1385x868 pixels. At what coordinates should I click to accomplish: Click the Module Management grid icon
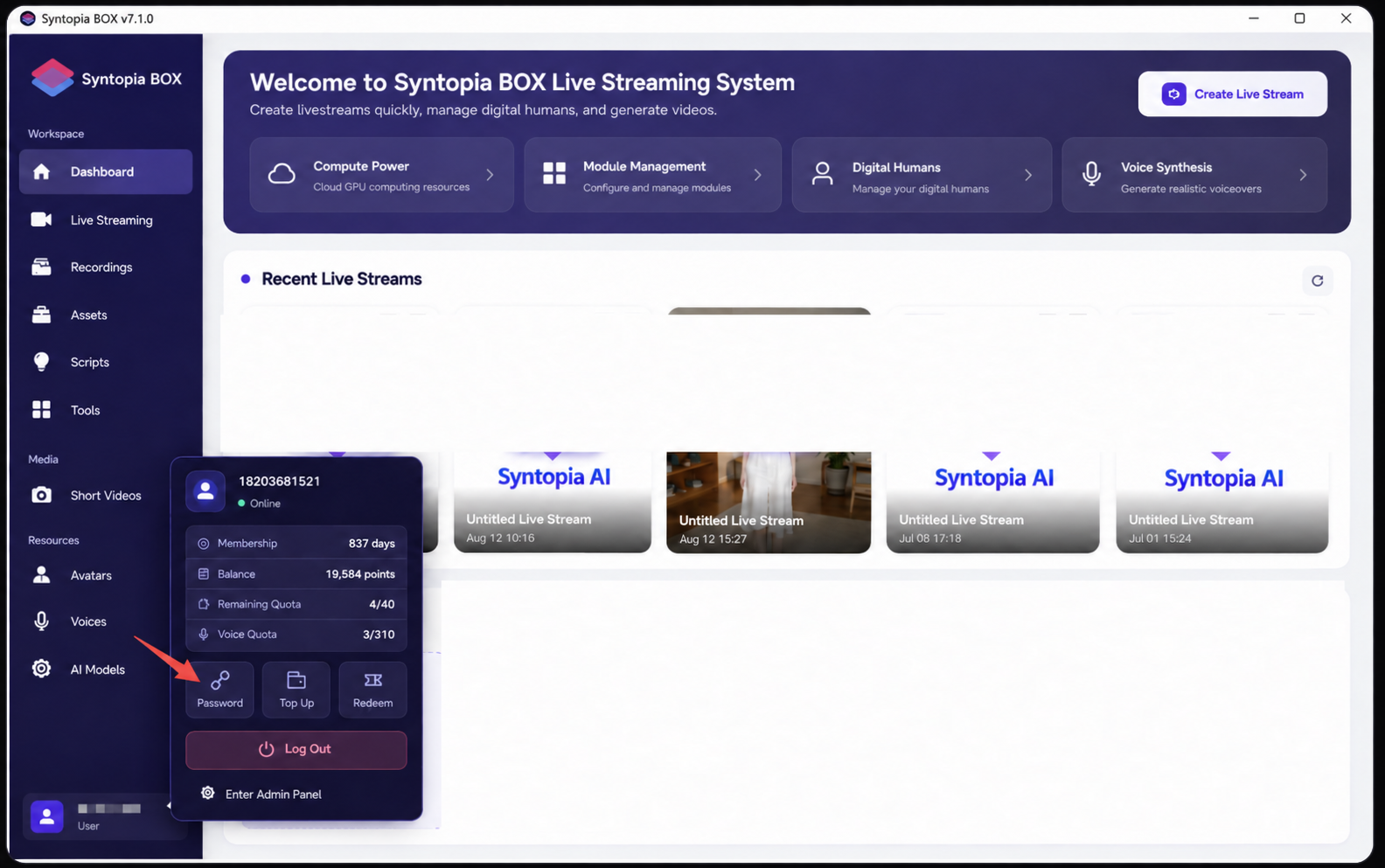pos(554,173)
